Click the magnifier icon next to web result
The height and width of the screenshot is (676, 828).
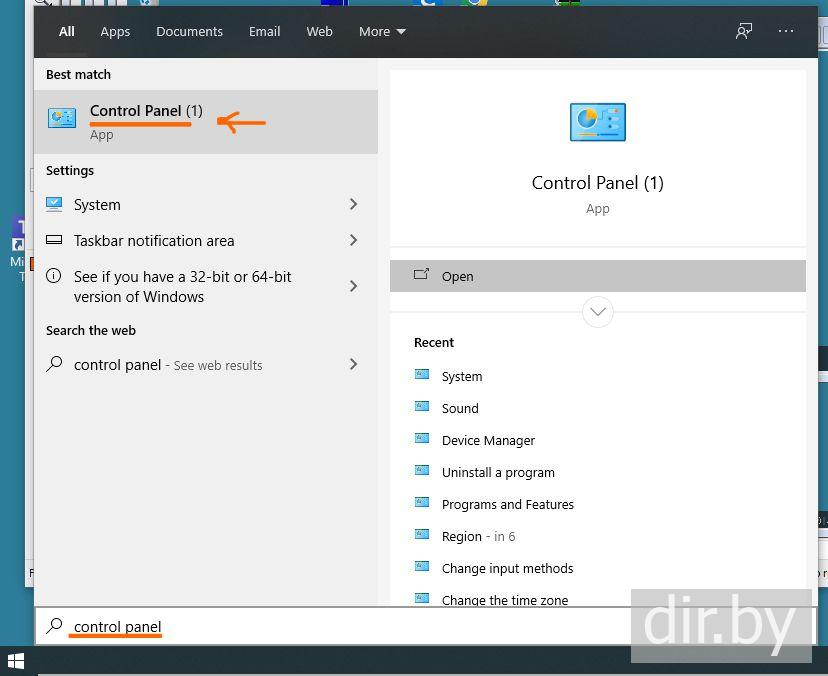(x=54, y=364)
